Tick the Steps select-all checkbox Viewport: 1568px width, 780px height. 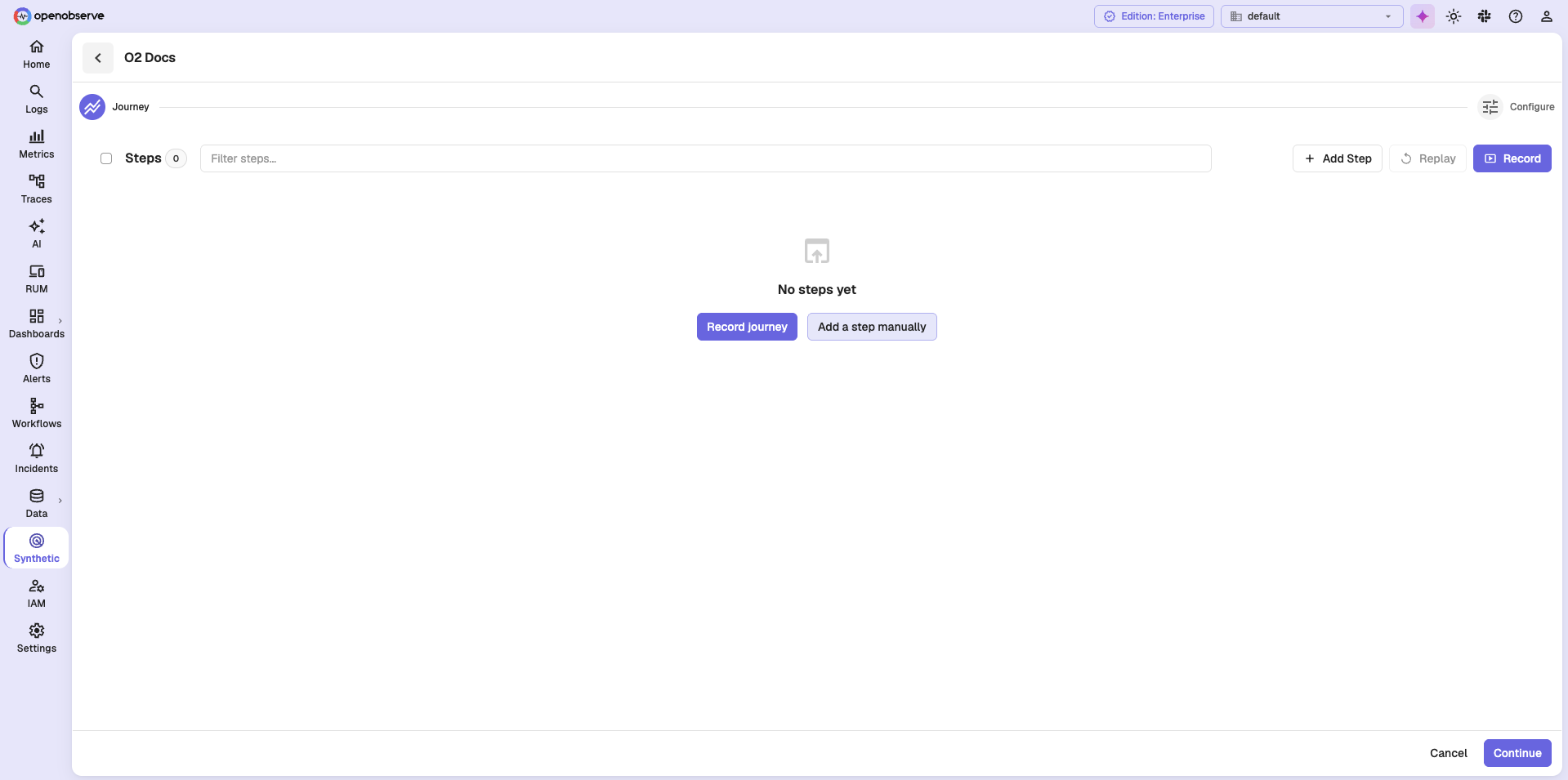click(106, 158)
